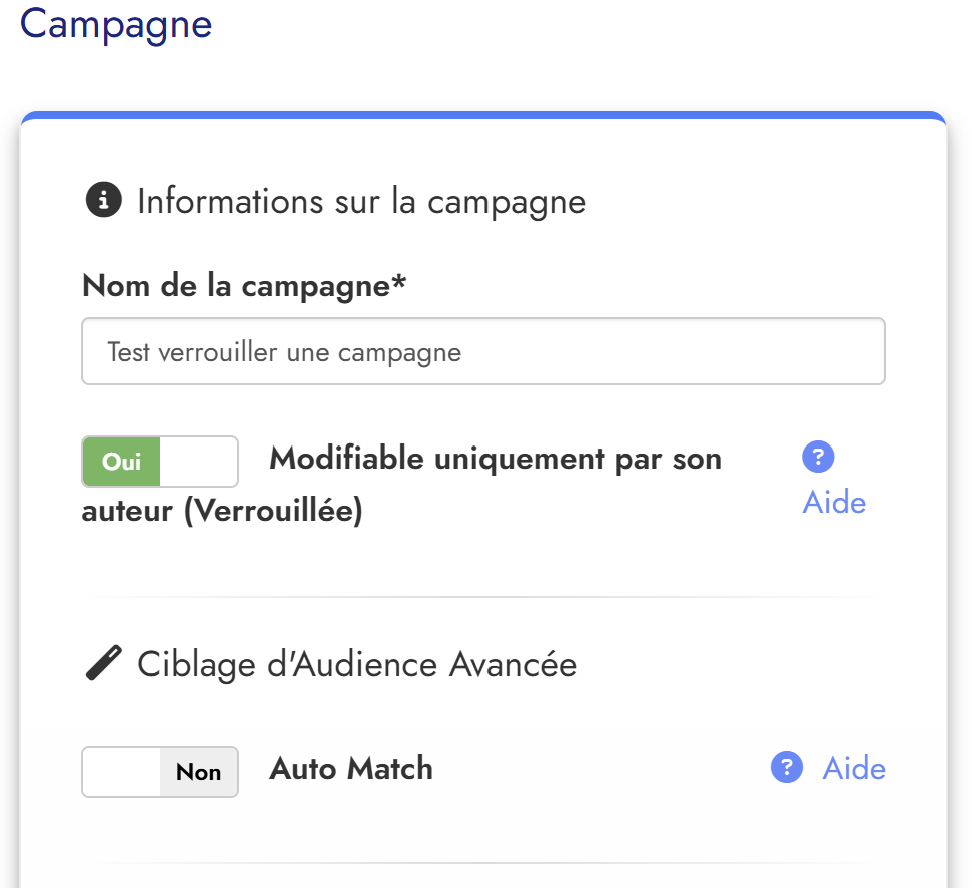Select the Campagne page title

[x=116, y=24]
